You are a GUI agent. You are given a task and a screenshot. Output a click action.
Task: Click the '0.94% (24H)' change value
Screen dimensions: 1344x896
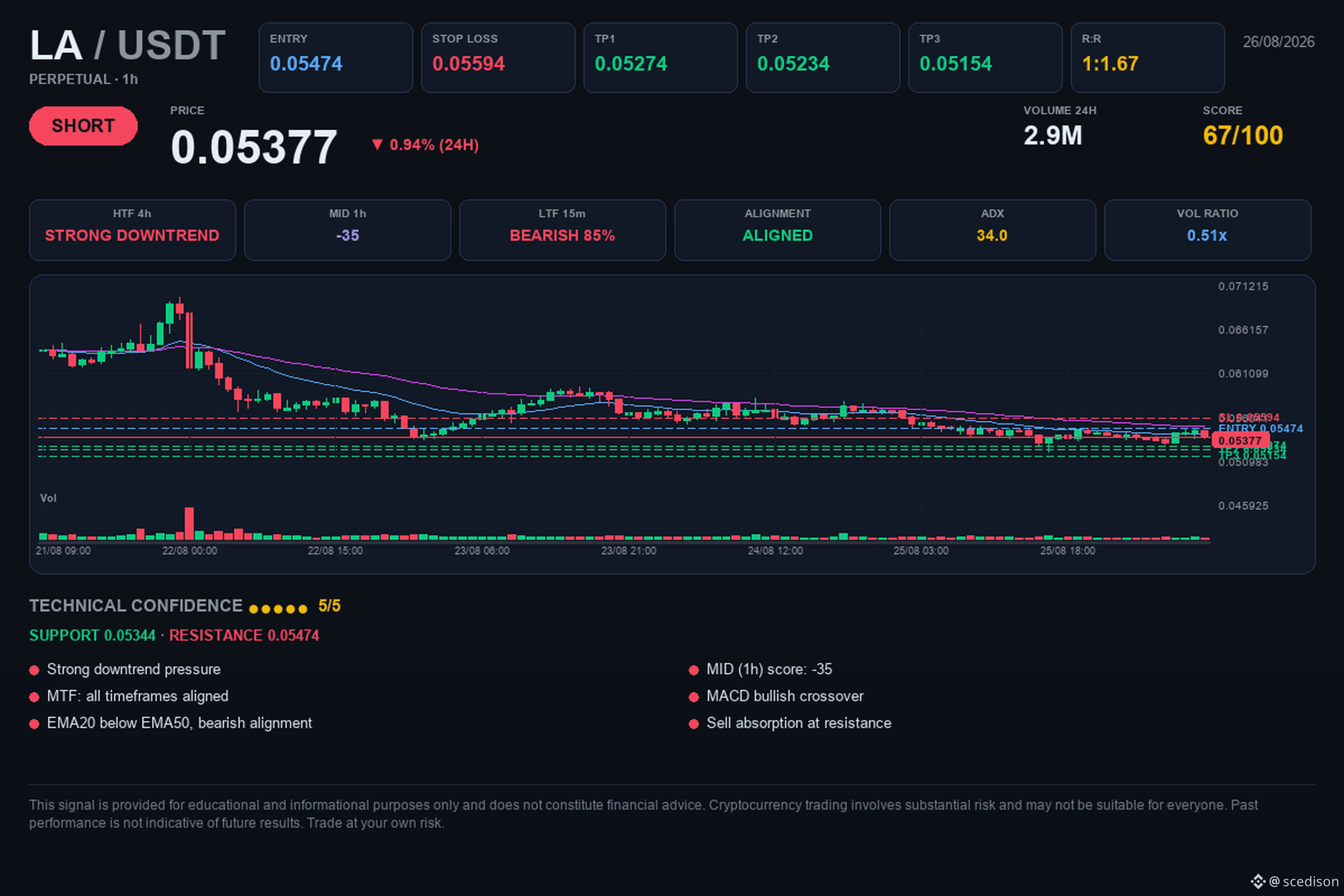pyautogui.click(x=433, y=144)
